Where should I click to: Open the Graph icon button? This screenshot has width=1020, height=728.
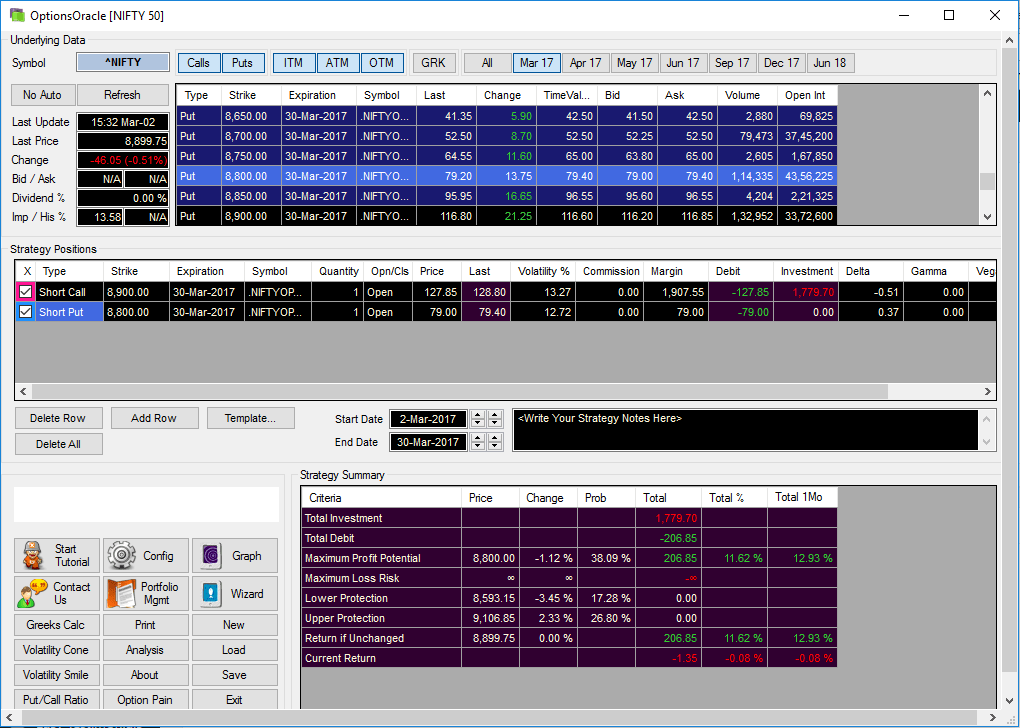235,555
